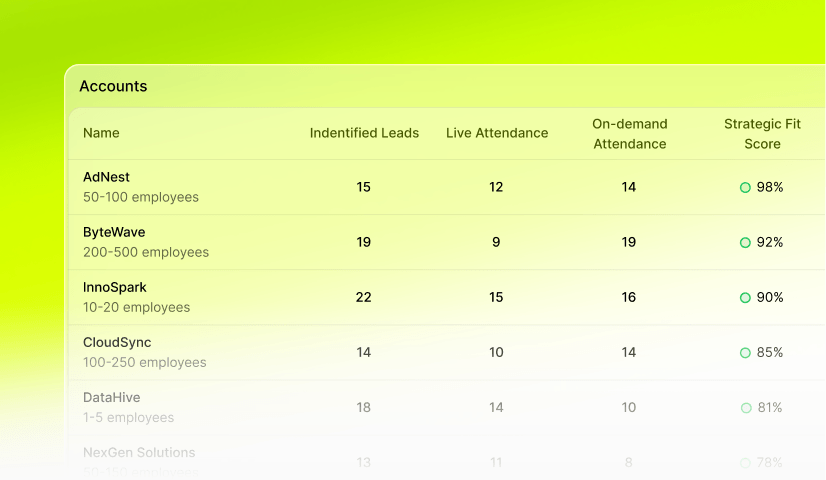Click InnoSpark's identified leads value 22

pos(364,297)
